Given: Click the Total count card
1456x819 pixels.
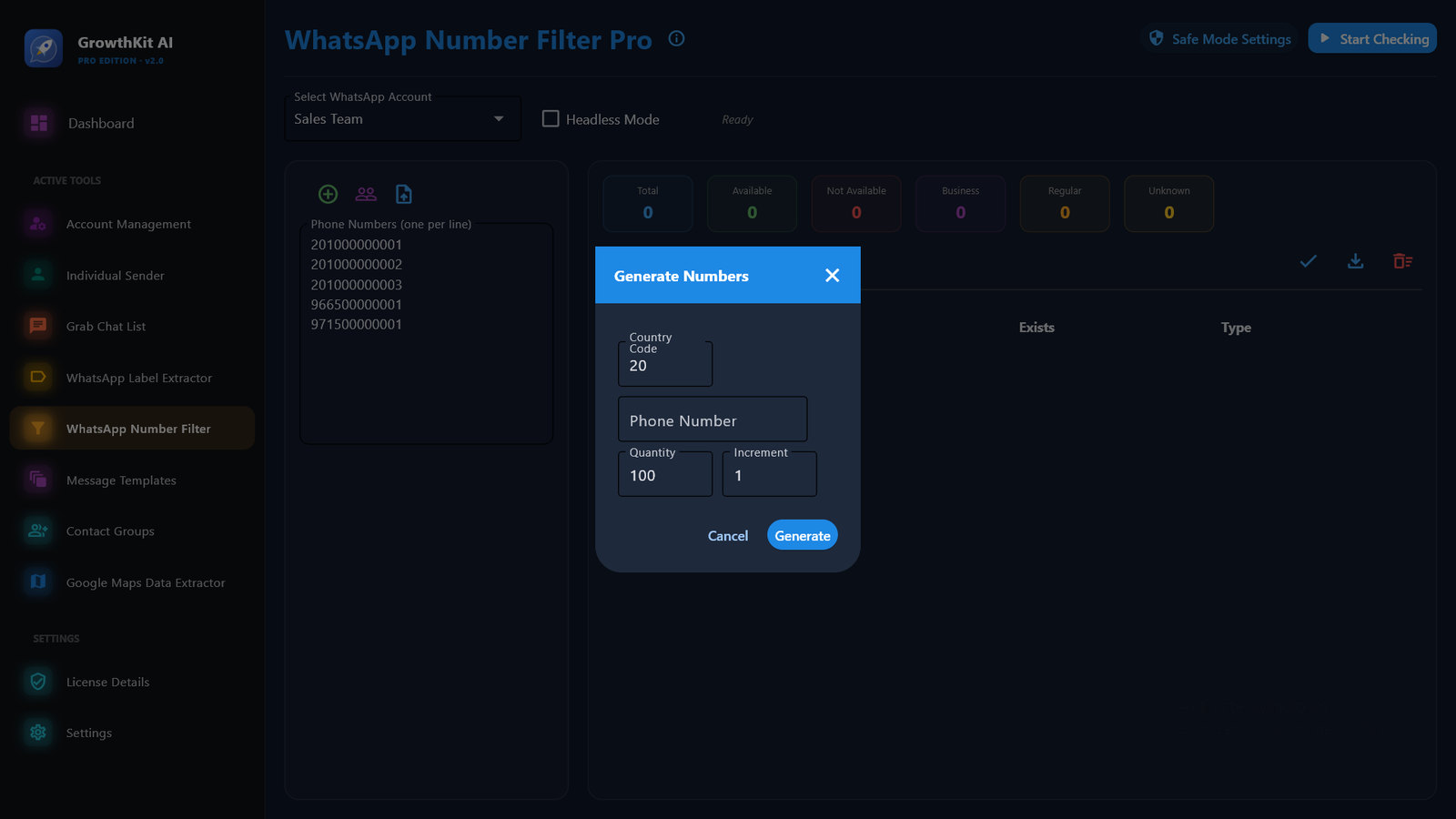Looking at the screenshot, I should point(648,203).
